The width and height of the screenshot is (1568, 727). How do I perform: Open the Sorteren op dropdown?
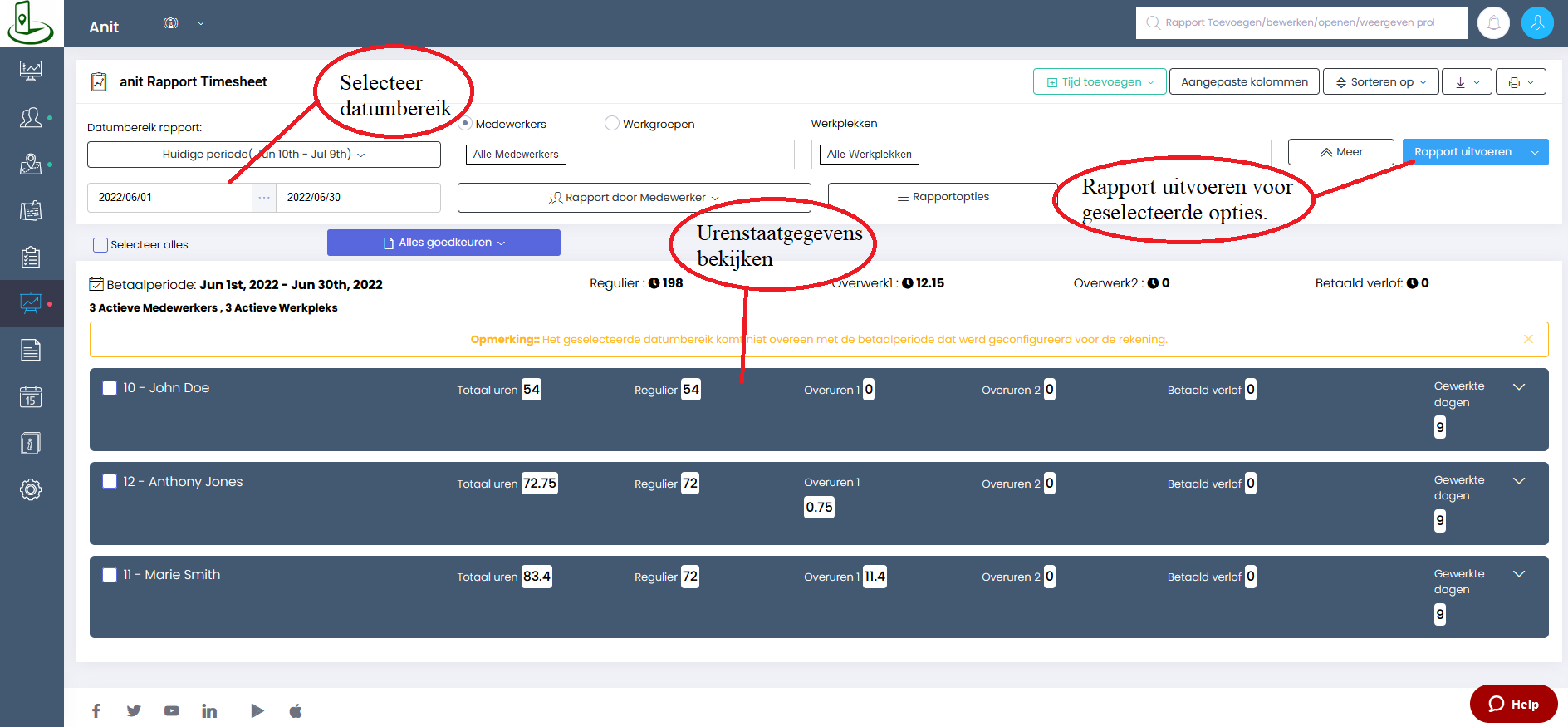pyautogui.click(x=1380, y=82)
